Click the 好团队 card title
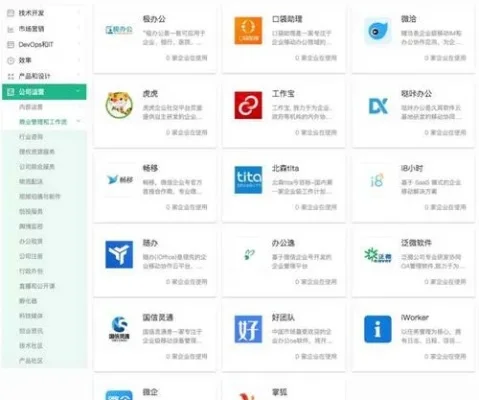Screen dimensions: 479x400 click(283, 318)
